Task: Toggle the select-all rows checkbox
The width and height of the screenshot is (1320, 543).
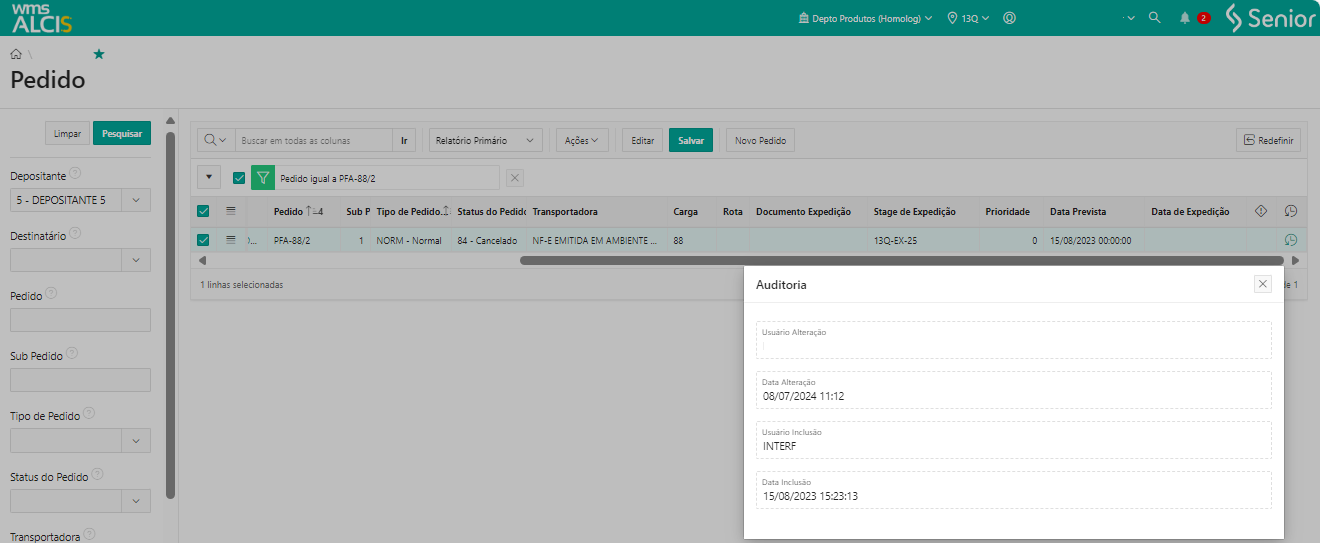Action: tap(204, 211)
